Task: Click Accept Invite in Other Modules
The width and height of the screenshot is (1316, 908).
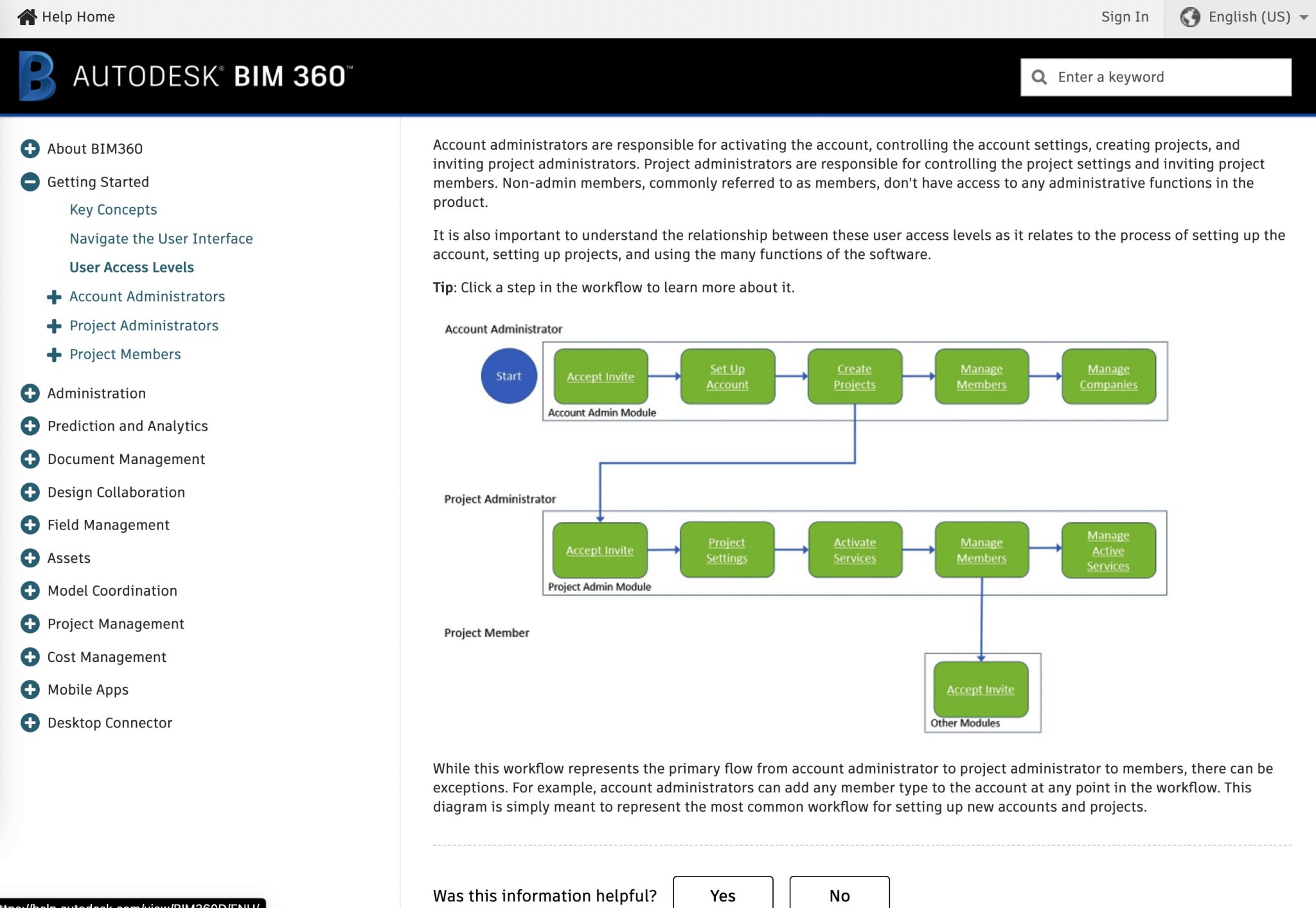Action: tap(981, 689)
